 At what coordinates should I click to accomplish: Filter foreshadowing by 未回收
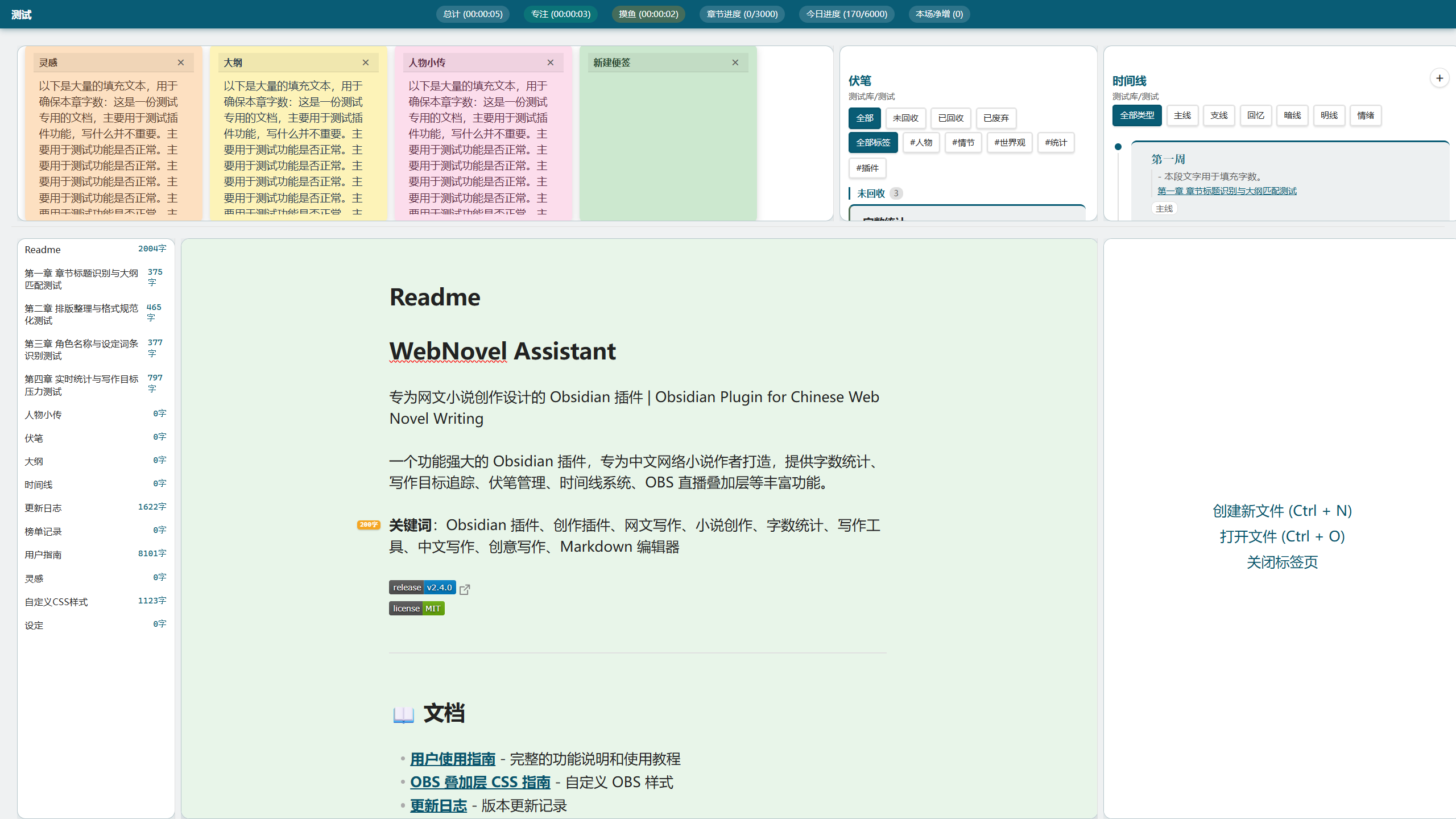905,118
